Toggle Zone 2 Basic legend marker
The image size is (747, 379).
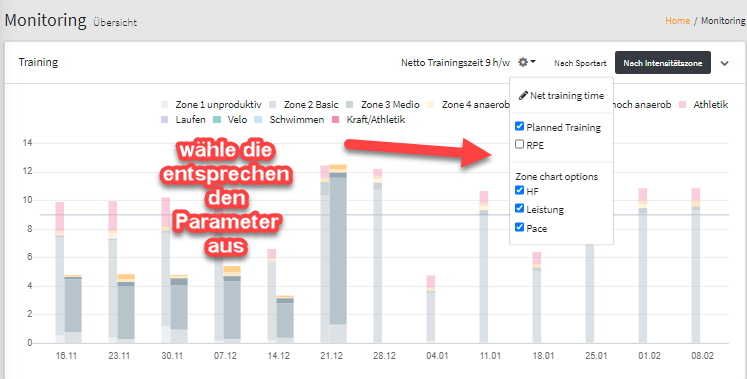[x=273, y=105]
